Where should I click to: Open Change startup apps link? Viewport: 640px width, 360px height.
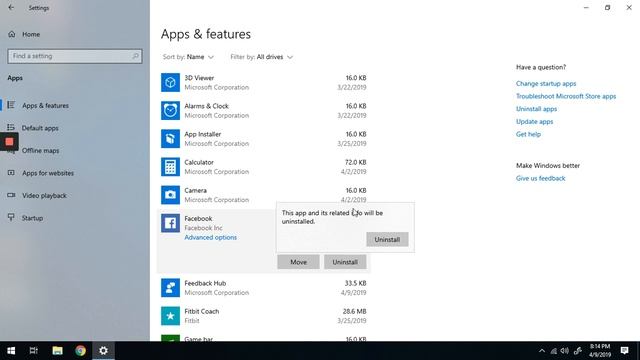click(x=546, y=83)
